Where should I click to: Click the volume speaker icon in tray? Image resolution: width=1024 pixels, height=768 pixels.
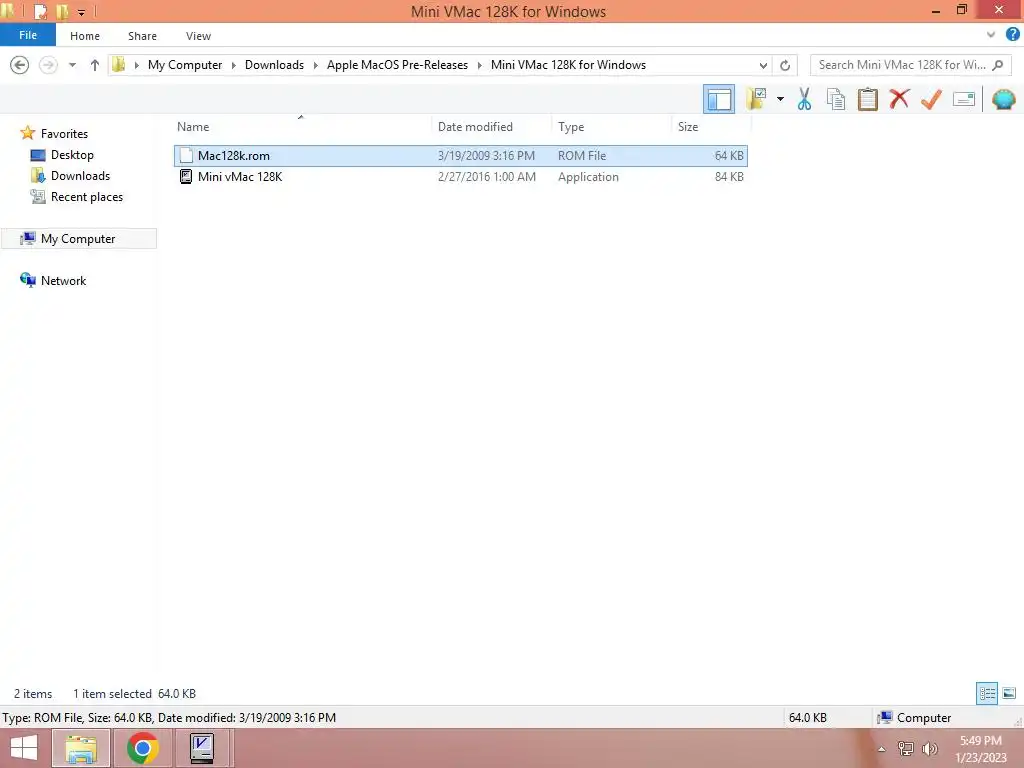click(x=929, y=749)
